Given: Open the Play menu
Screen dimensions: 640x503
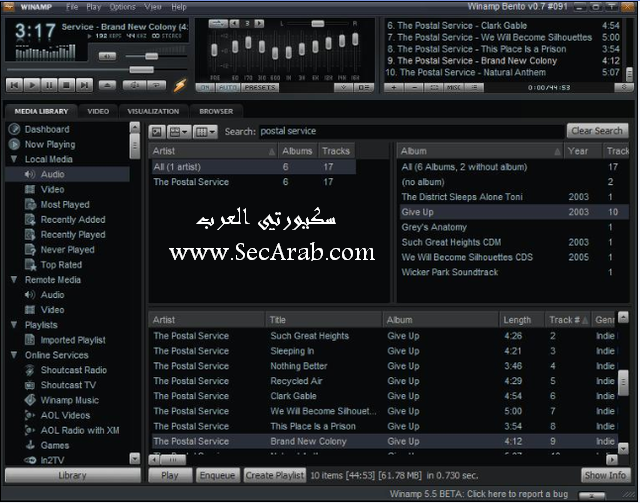Looking at the screenshot, I should tap(93, 7).
